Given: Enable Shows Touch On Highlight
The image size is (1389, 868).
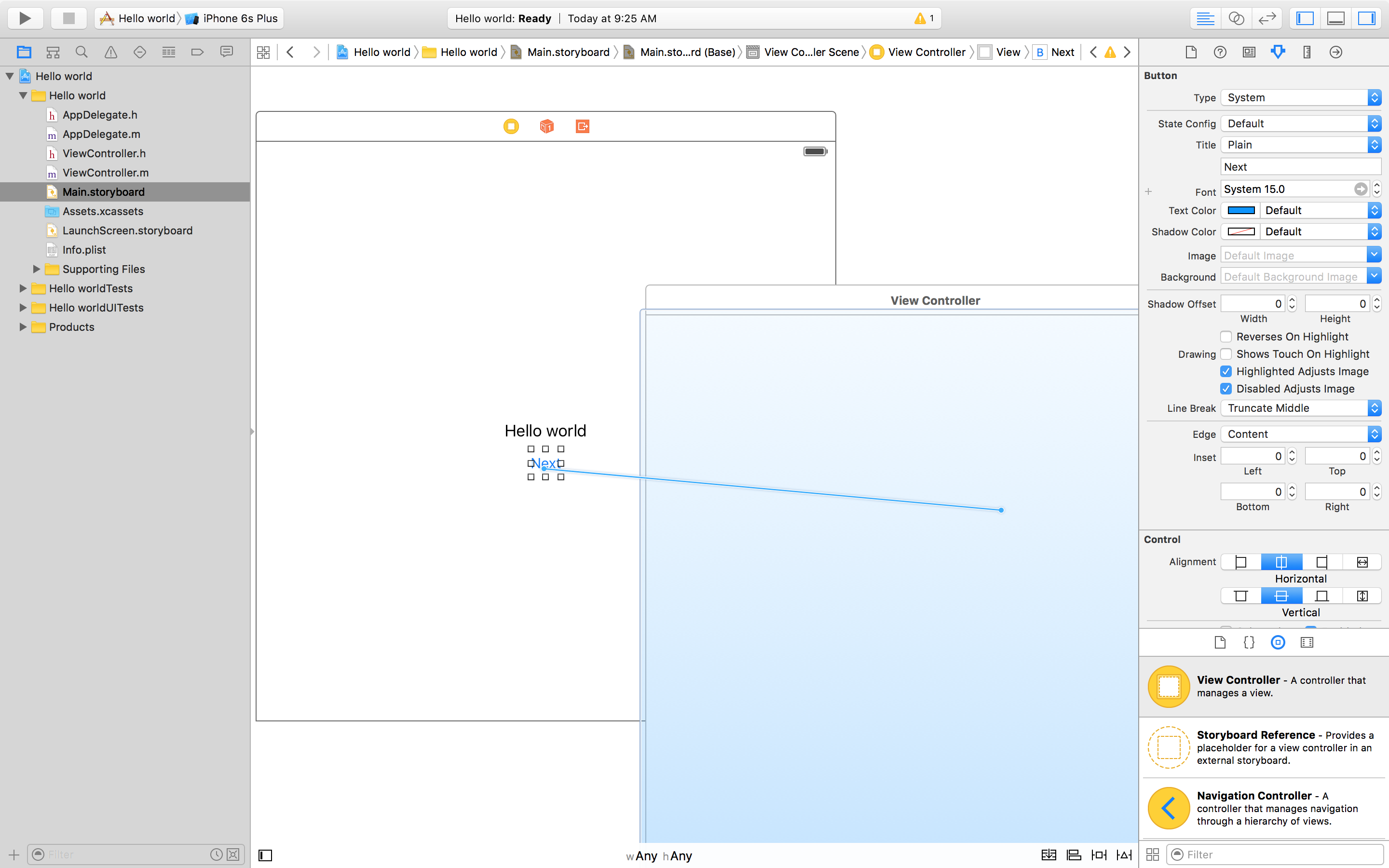Looking at the screenshot, I should coord(1226,354).
